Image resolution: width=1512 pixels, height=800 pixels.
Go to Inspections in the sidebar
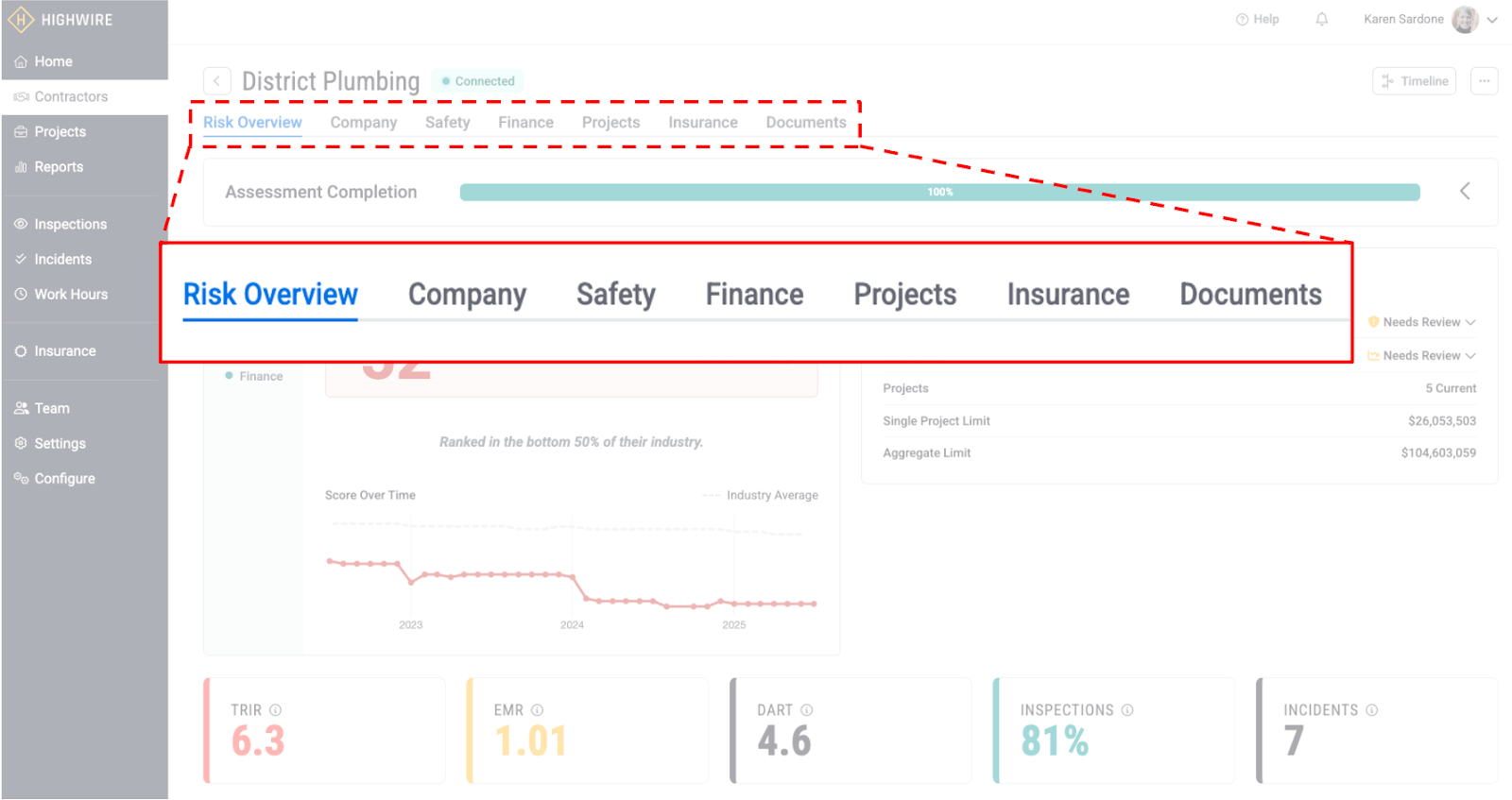tap(70, 225)
